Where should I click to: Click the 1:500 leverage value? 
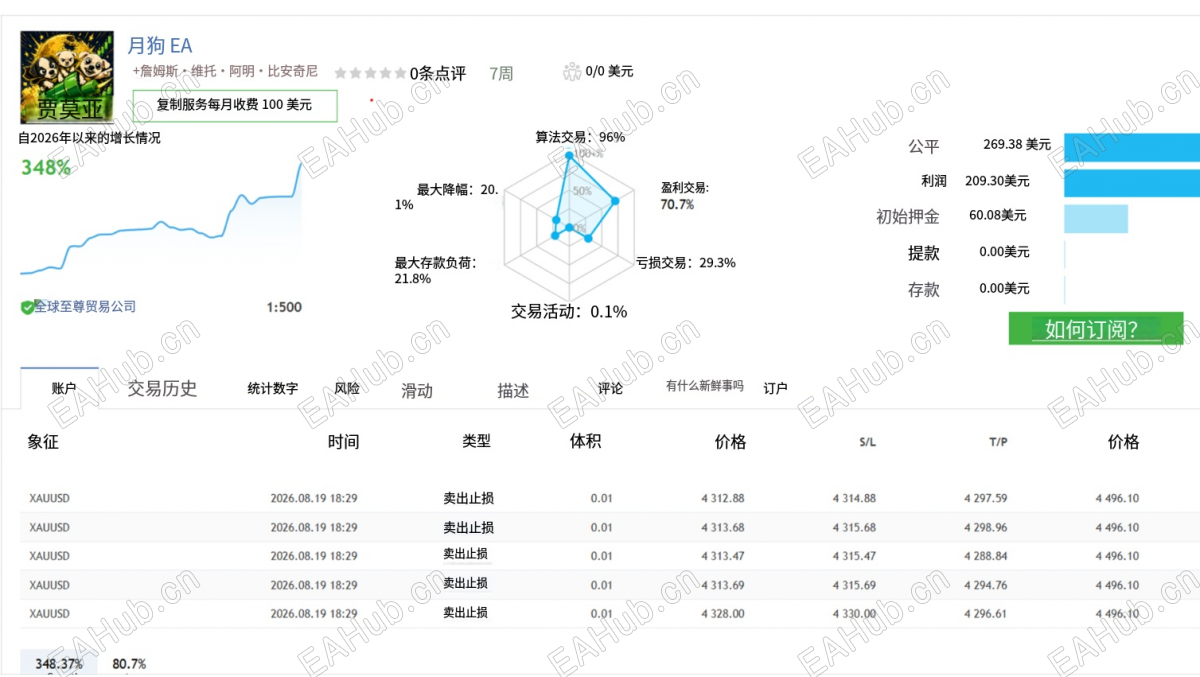click(284, 307)
